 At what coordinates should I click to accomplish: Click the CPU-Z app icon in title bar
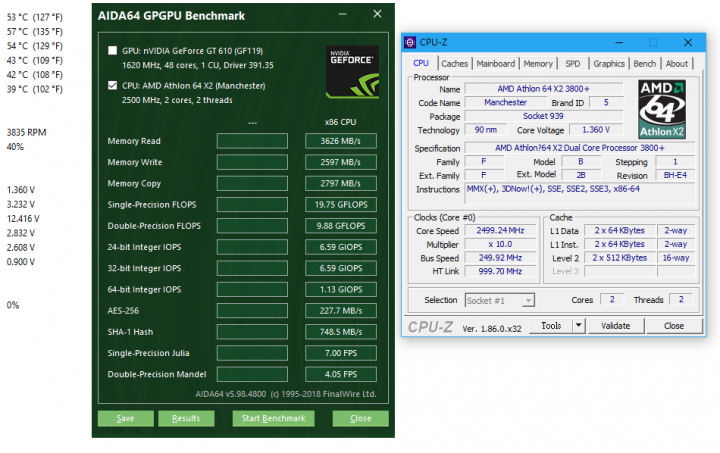click(410, 42)
